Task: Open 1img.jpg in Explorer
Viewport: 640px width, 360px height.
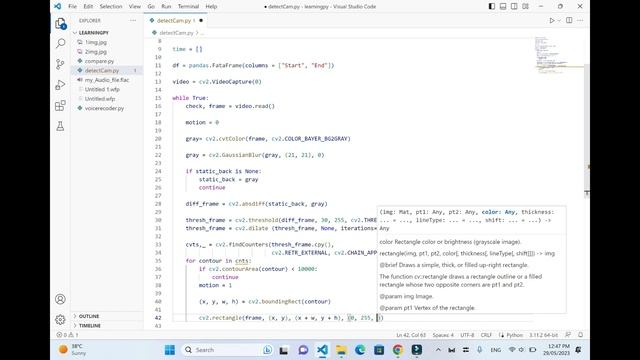Action: pos(96,42)
